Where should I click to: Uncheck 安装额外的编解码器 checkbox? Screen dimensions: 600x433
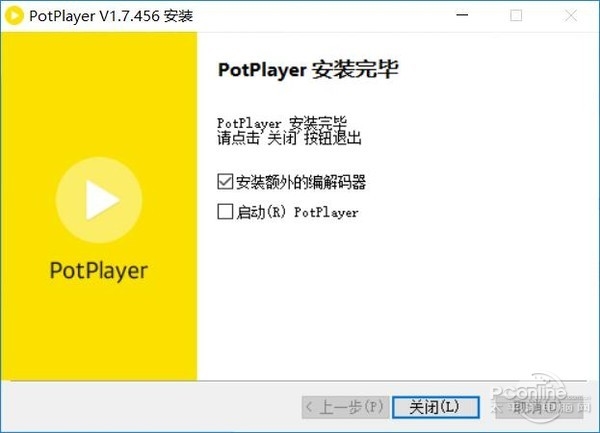225,181
